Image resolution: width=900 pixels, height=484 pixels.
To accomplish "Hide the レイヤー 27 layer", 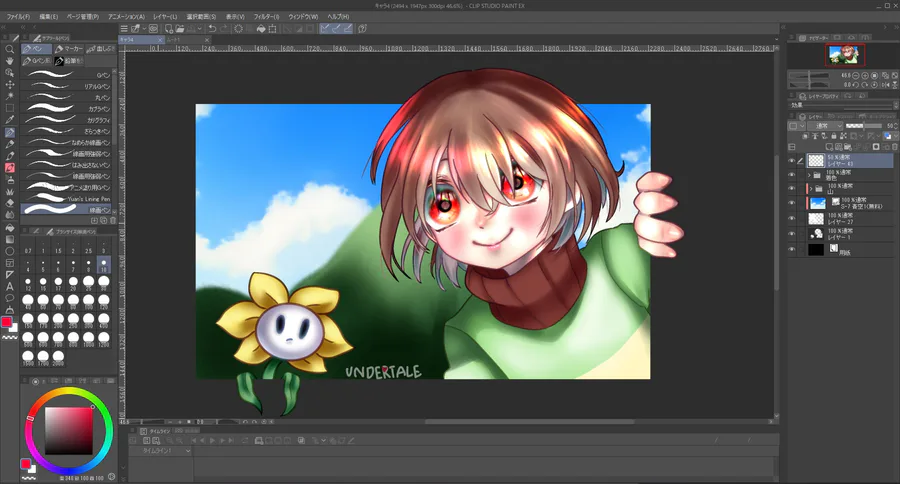I will [x=792, y=219].
